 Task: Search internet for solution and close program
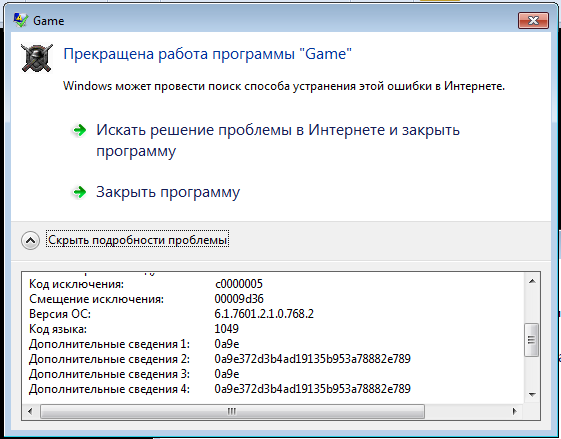click(278, 140)
